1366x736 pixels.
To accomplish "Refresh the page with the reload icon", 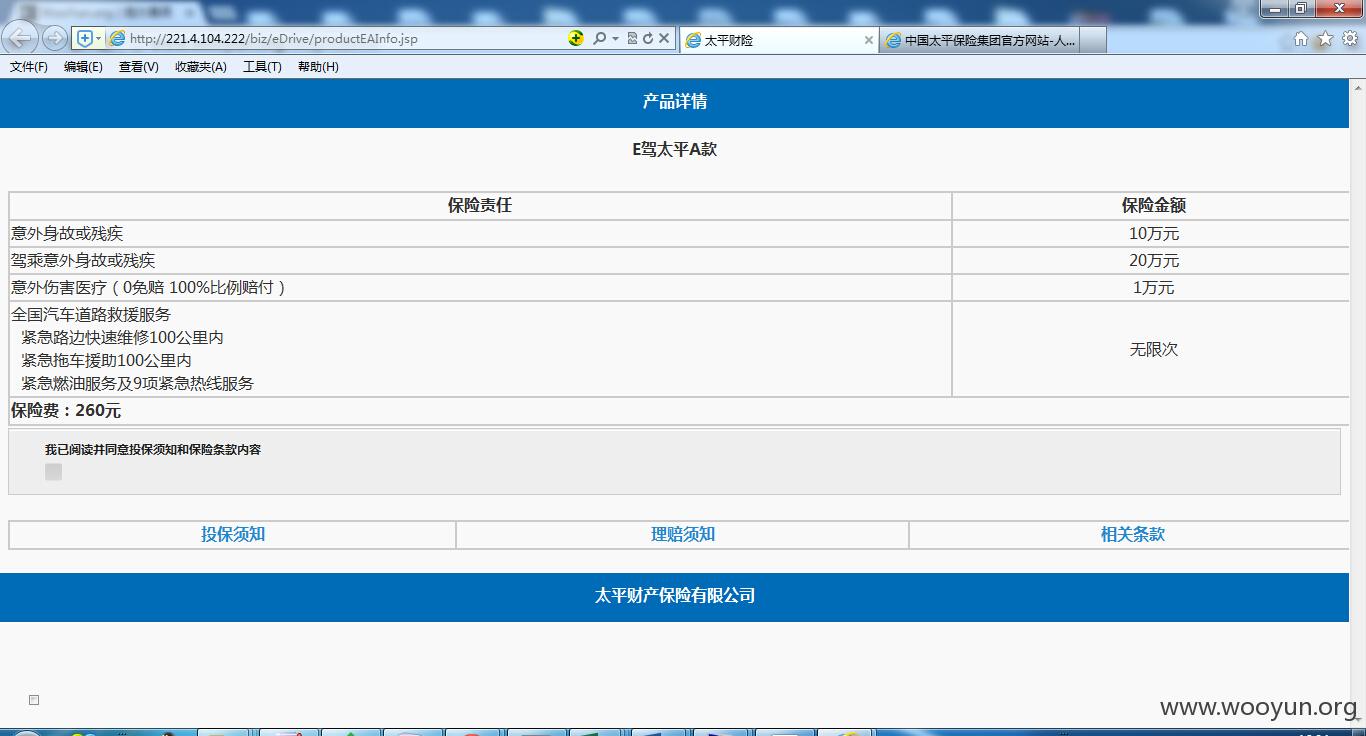I will click(647, 38).
